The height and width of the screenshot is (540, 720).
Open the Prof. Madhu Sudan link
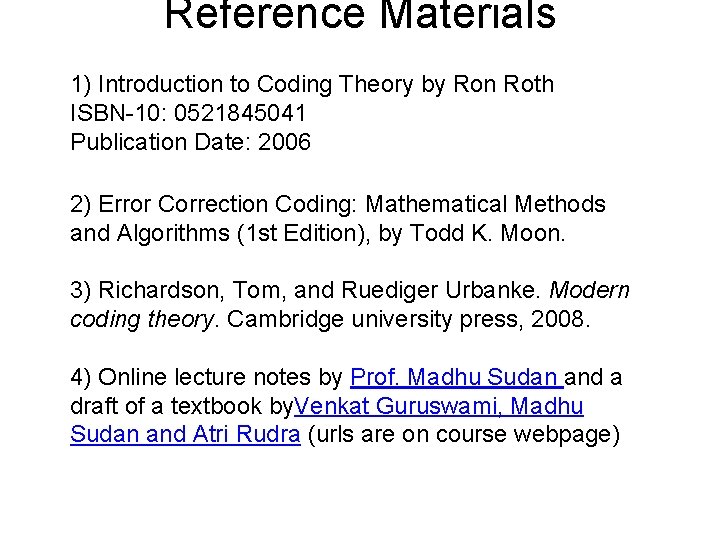[457, 377]
